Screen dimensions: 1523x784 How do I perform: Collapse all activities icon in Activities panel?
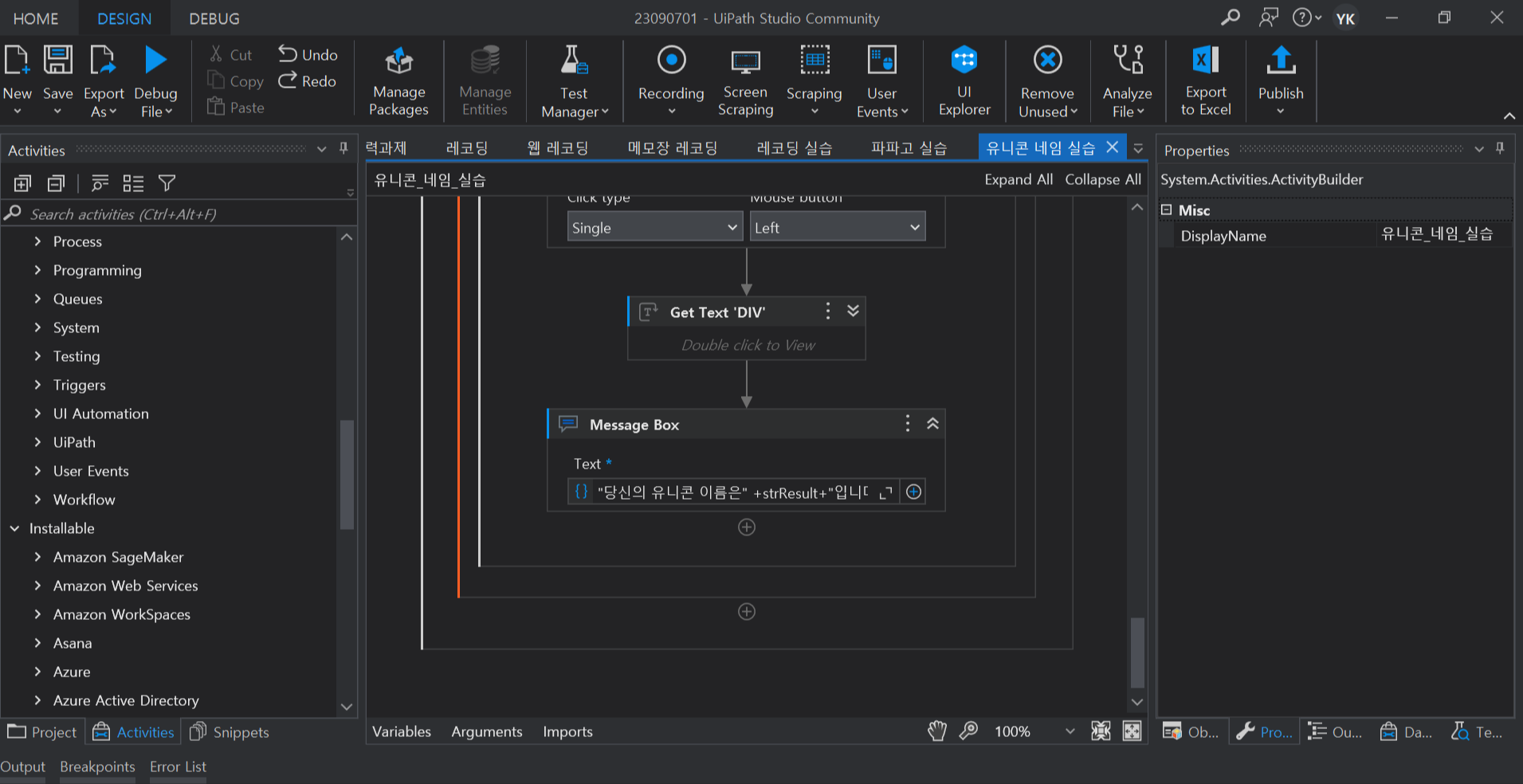[x=56, y=183]
